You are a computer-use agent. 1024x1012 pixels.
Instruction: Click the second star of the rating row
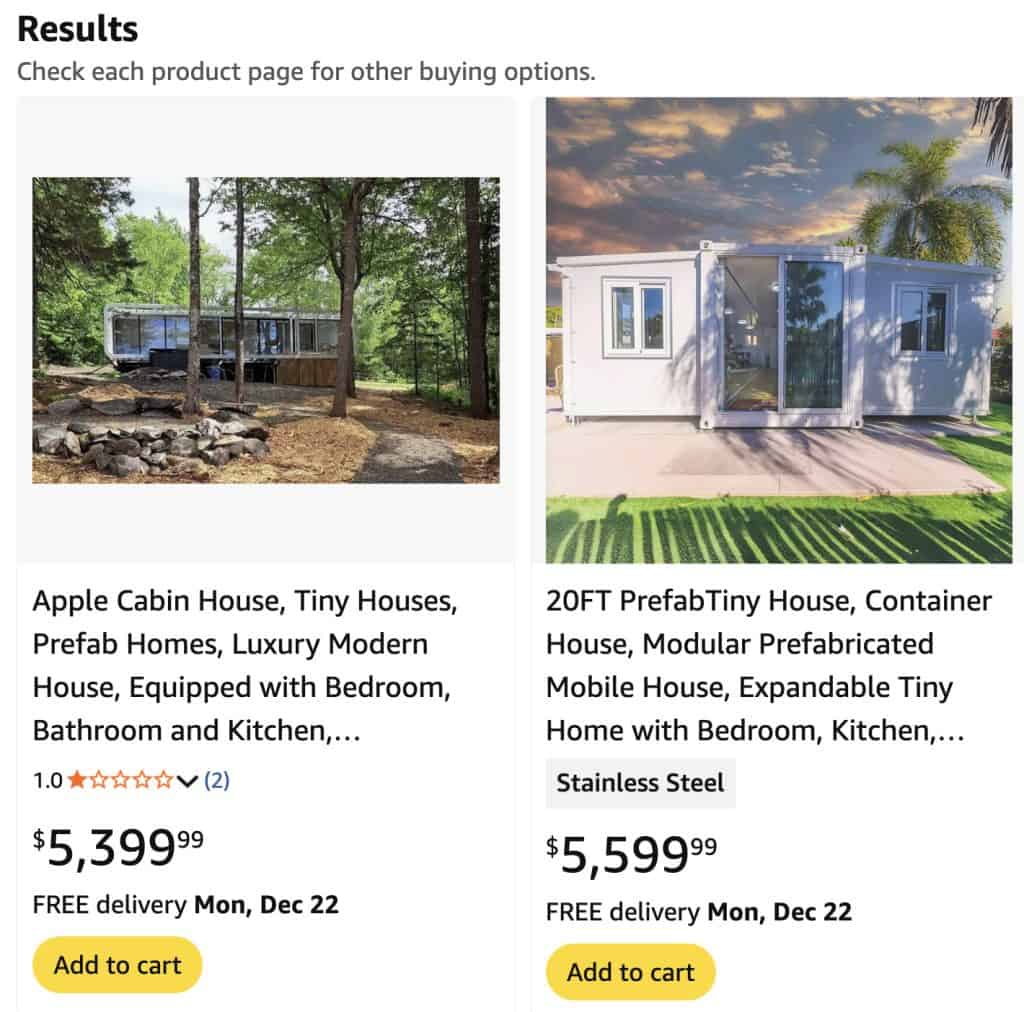[99, 780]
